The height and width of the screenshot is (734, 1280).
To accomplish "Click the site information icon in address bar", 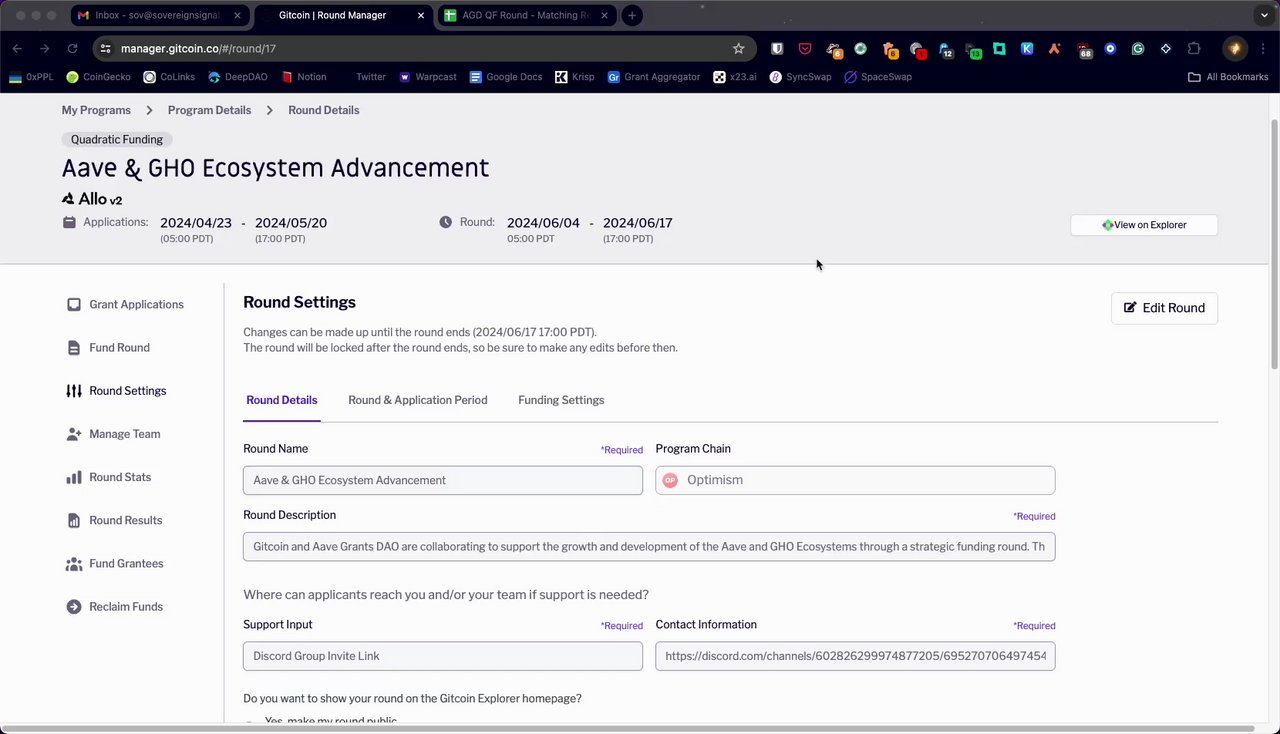I will [105, 48].
